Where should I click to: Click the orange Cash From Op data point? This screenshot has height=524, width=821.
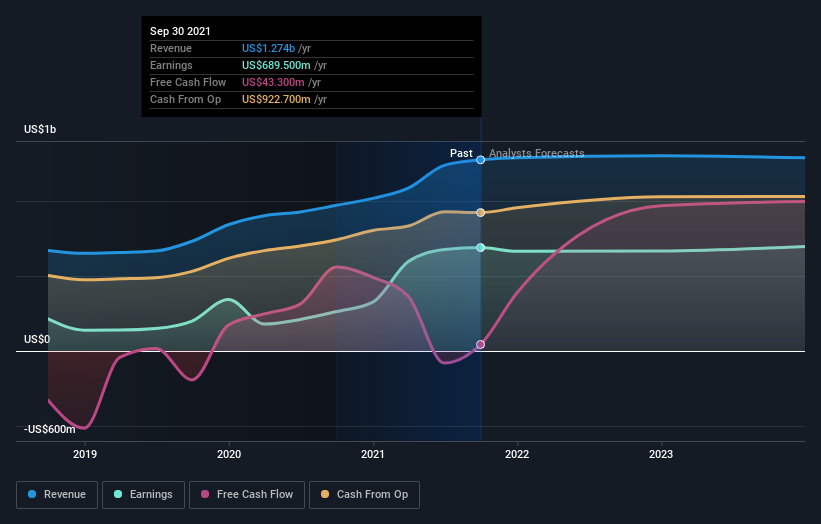pyautogui.click(x=480, y=213)
